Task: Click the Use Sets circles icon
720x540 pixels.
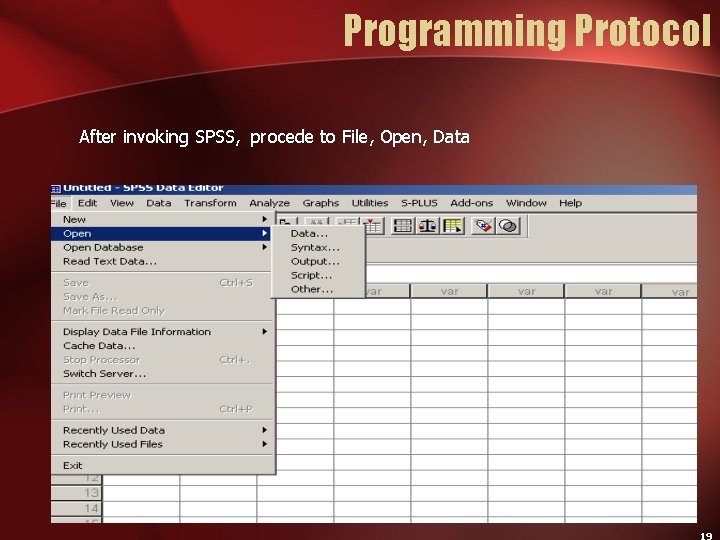Action: [508, 226]
